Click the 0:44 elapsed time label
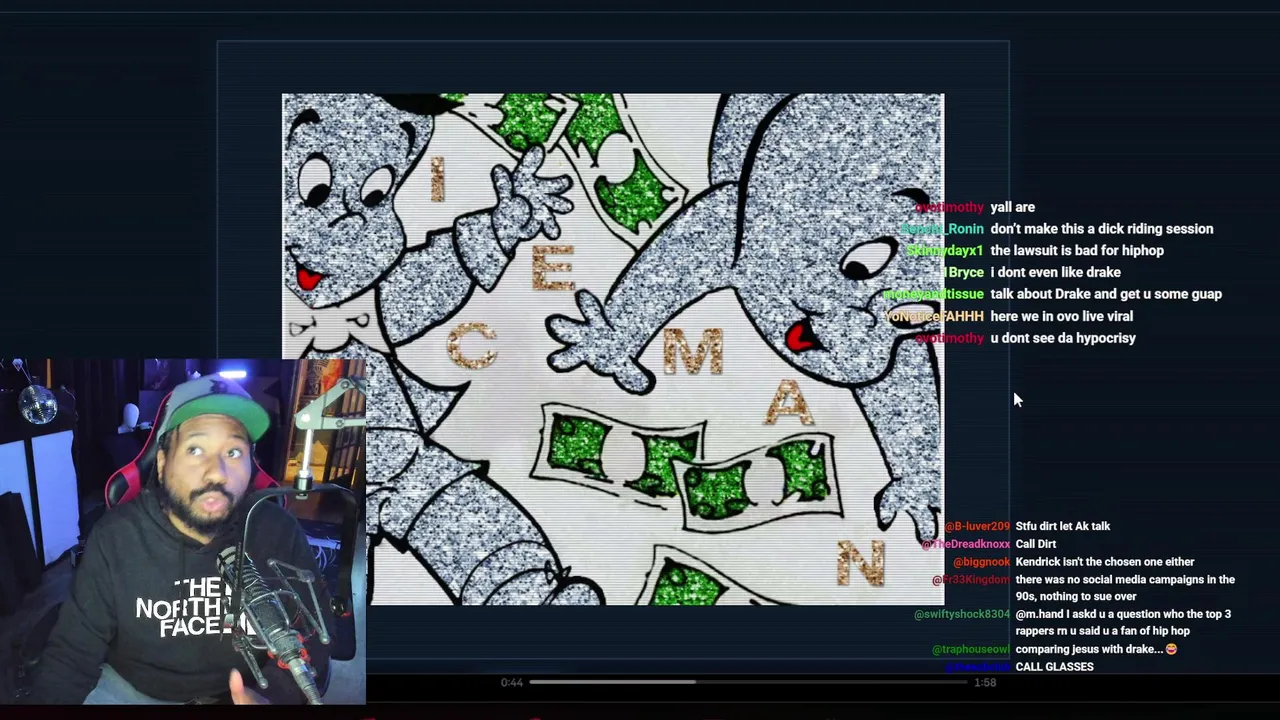 [x=511, y=682]
